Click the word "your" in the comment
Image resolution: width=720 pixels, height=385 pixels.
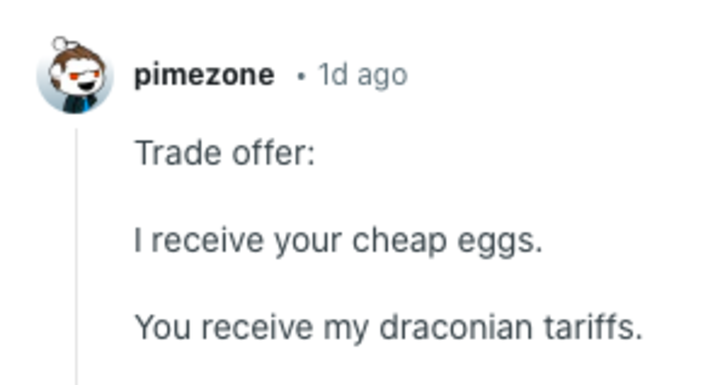(308, 242)
